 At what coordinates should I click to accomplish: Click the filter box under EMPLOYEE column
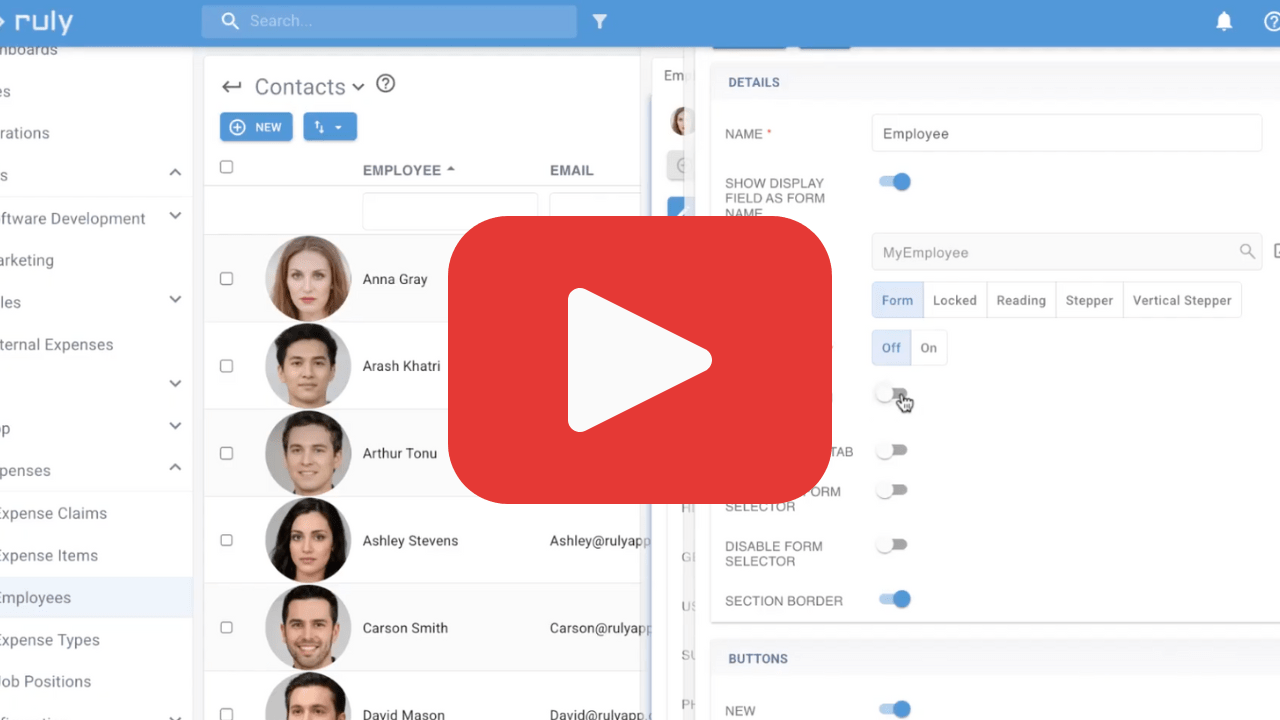tap(450, 212)
